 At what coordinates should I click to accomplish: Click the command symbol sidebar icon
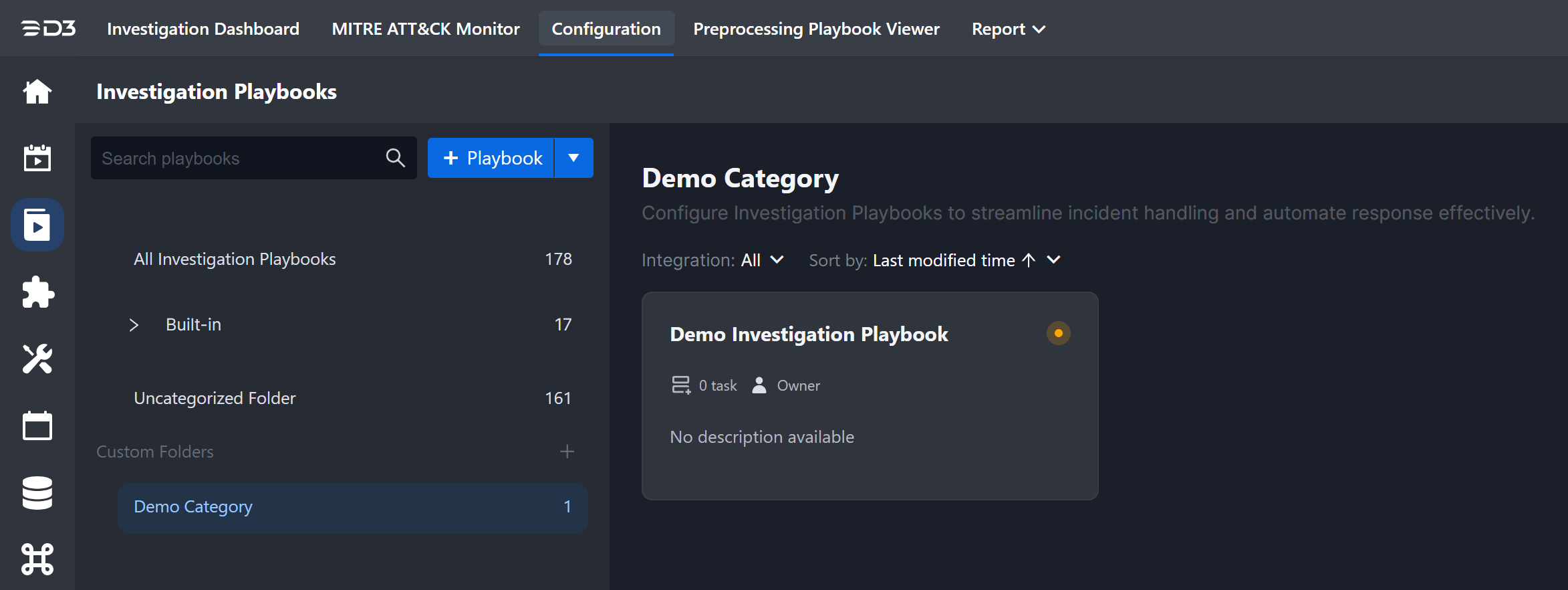[x=37, y=559]
